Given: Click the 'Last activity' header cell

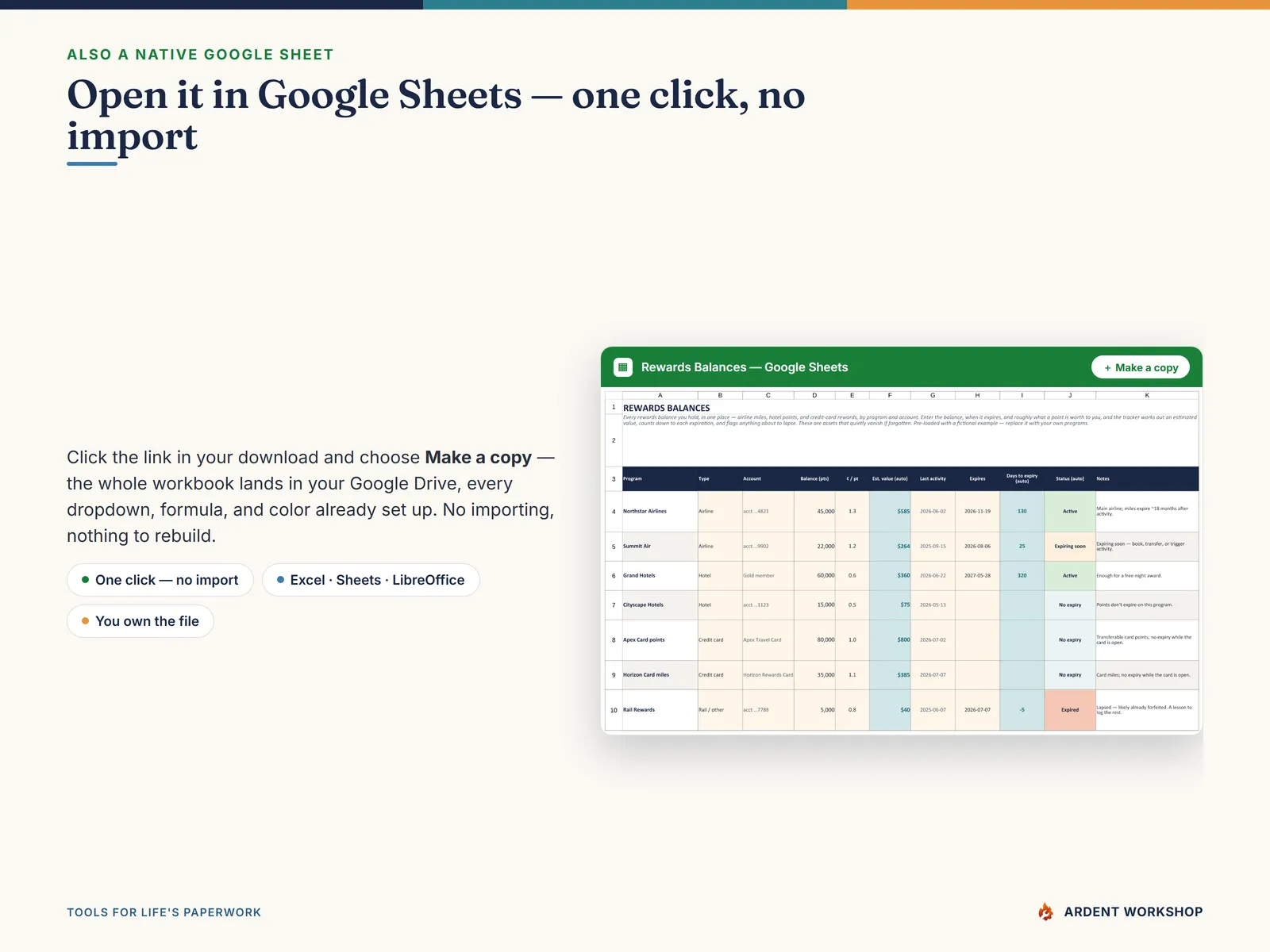Looking at the screenshot, I should (933, 478).
